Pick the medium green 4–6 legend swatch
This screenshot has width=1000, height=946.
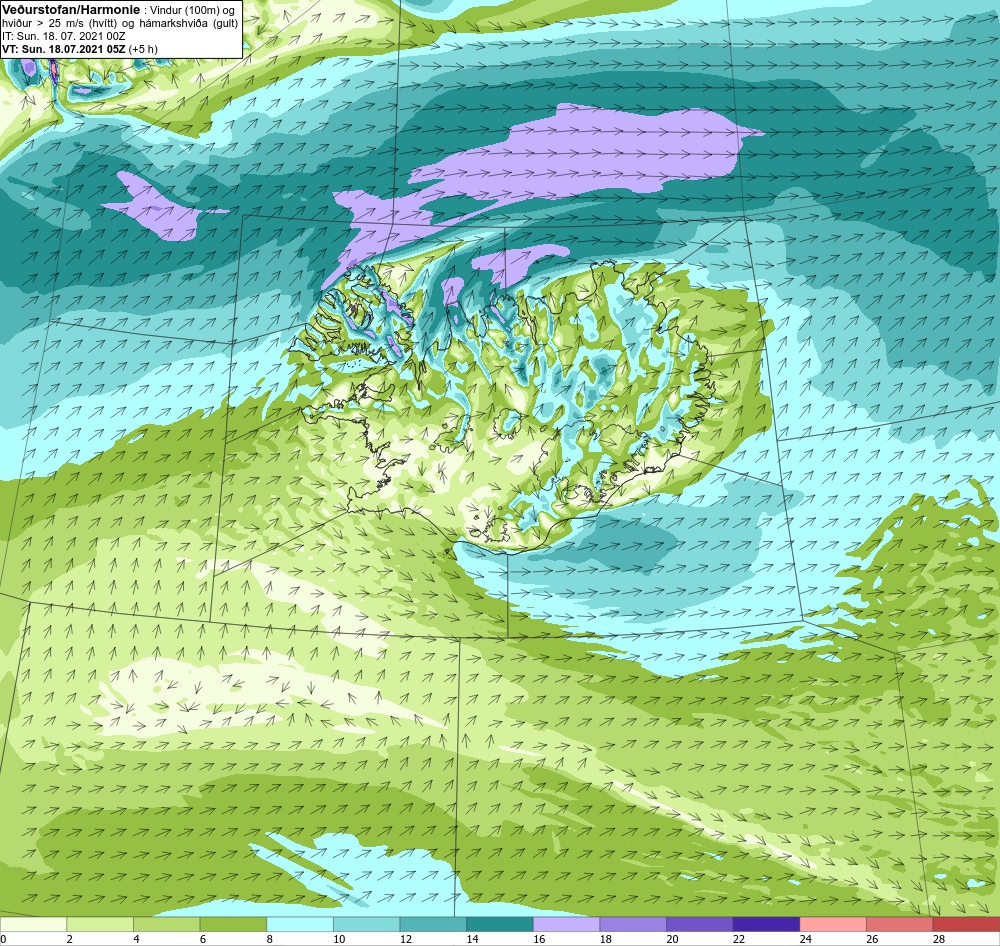(x=166, y=924)
